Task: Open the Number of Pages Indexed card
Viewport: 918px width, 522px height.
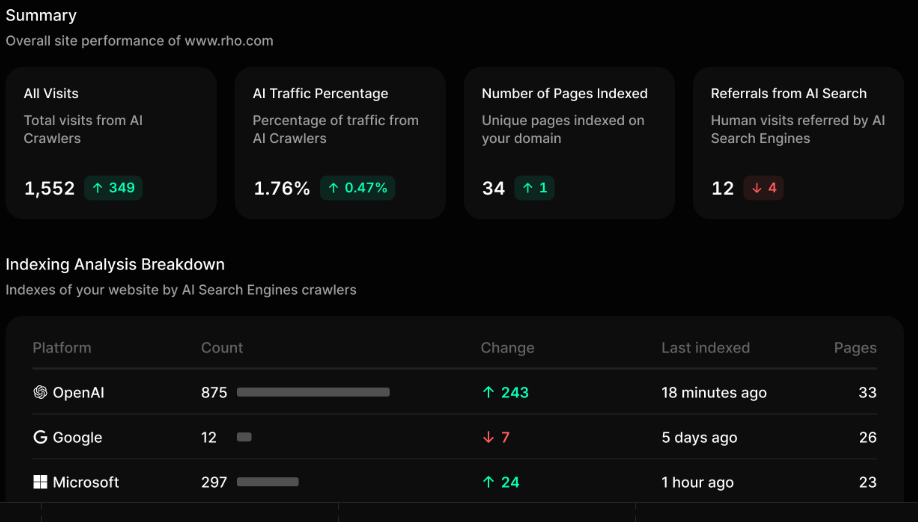Action: coord(570,143)
